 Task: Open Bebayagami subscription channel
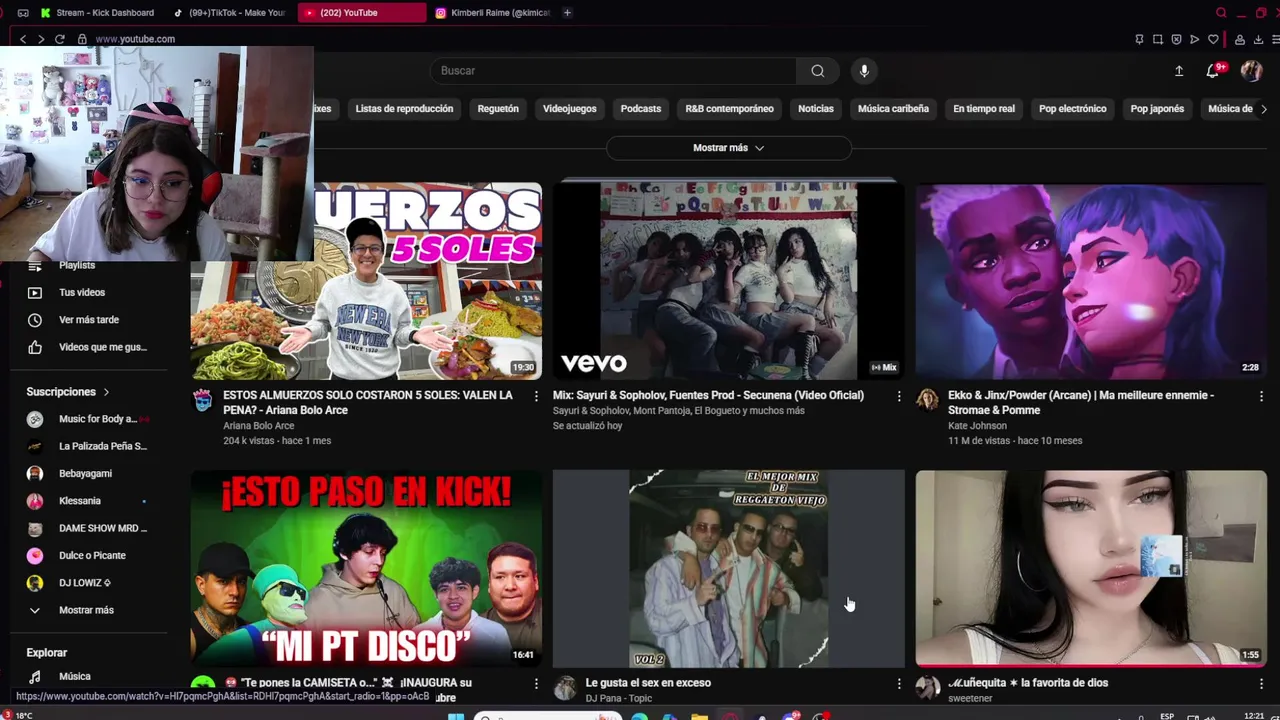(x=86, y=473)
